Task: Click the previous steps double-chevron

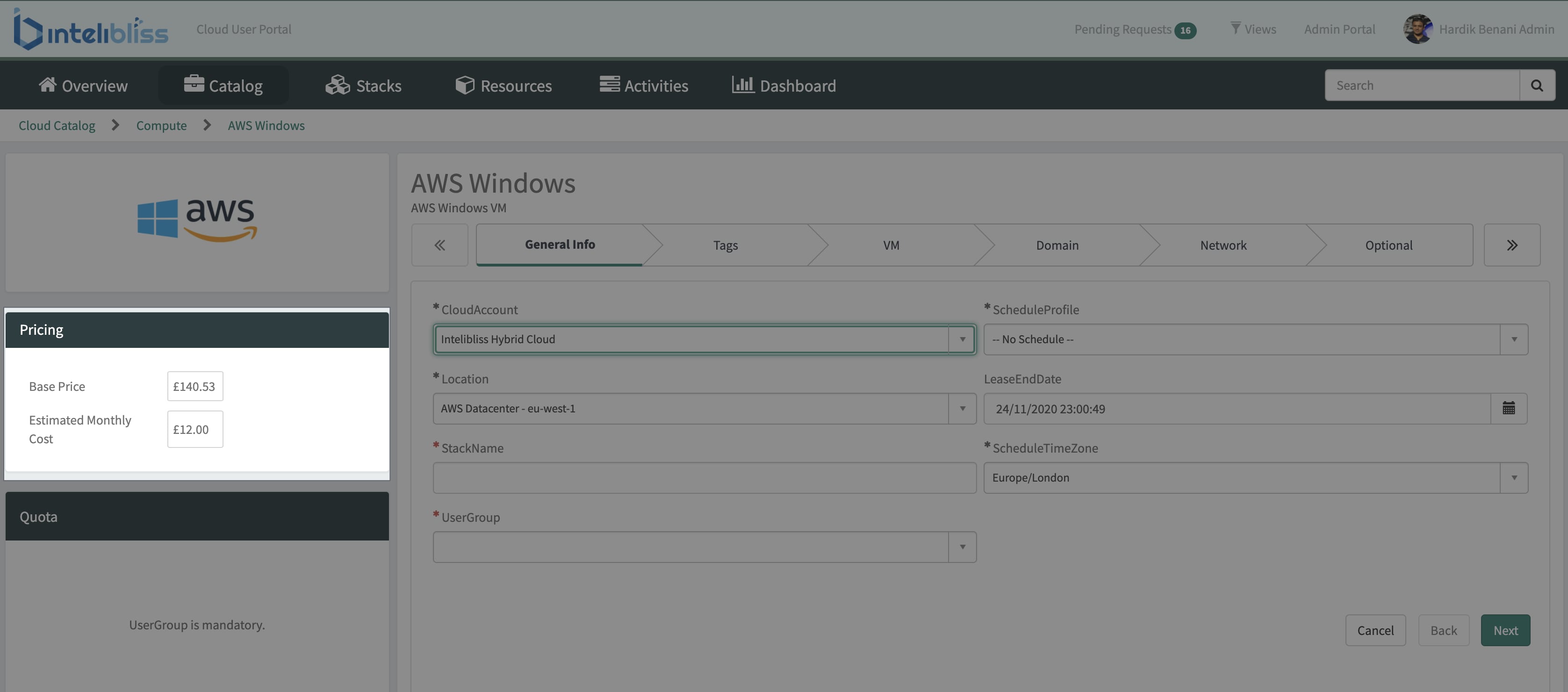Action: 439,245
